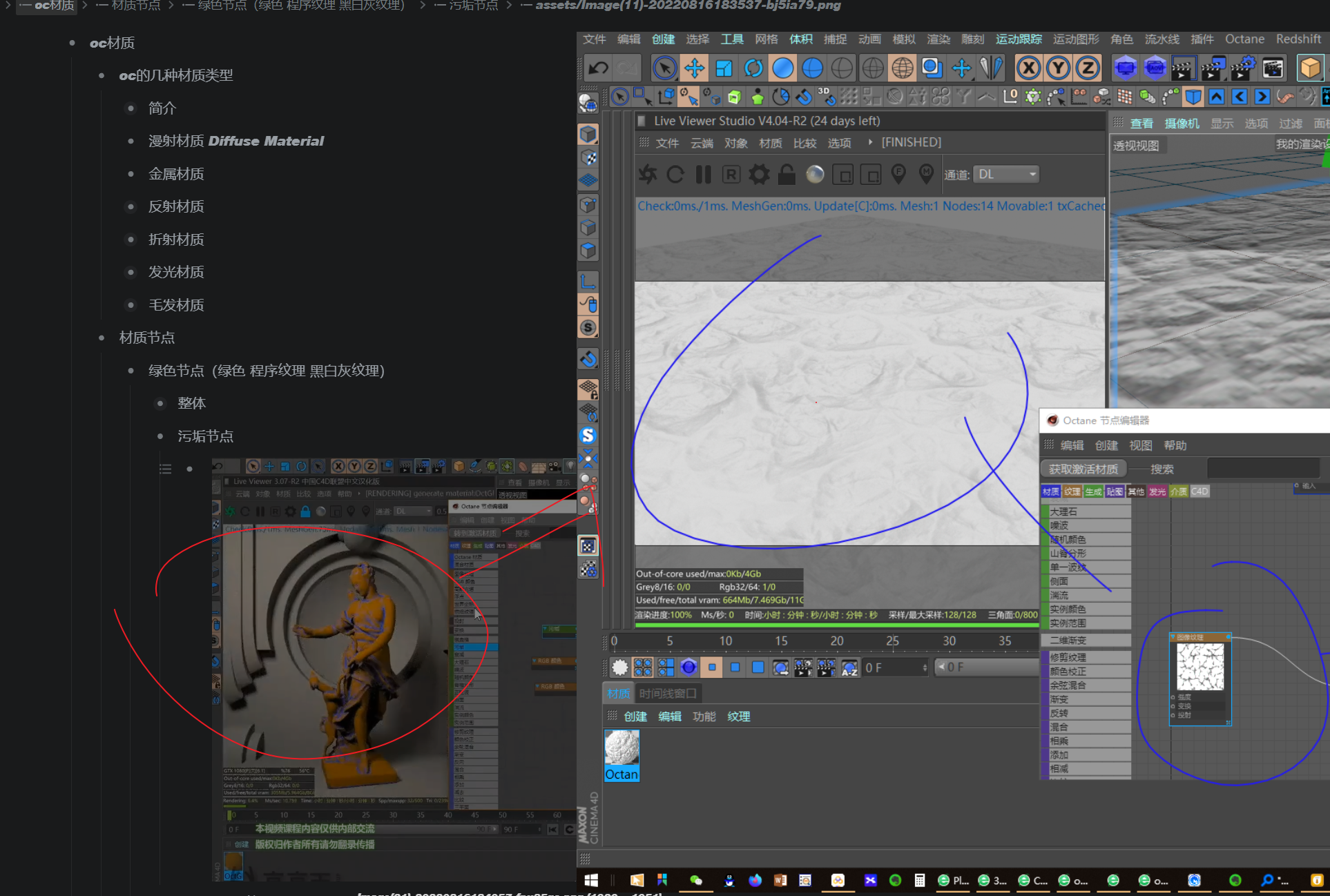Click the timeline ruler at frame 20
The height and width of the screenshot is (896, 1330).
[x=836, y=641]
